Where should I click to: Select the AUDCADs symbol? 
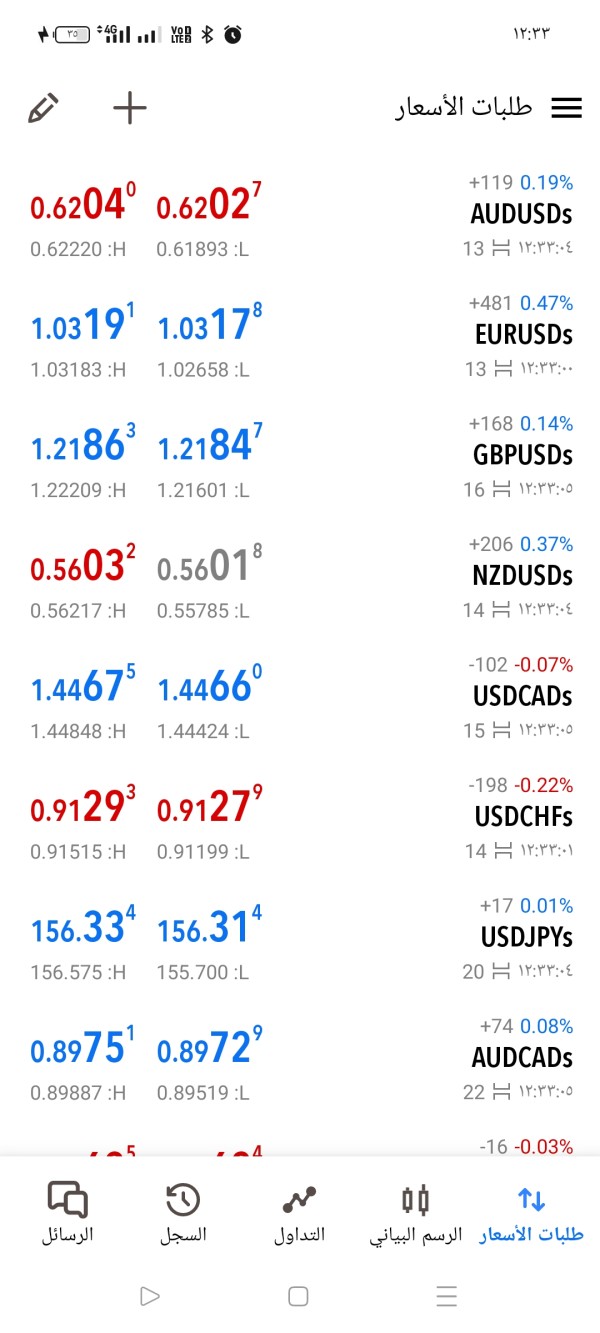point(521,1058)
